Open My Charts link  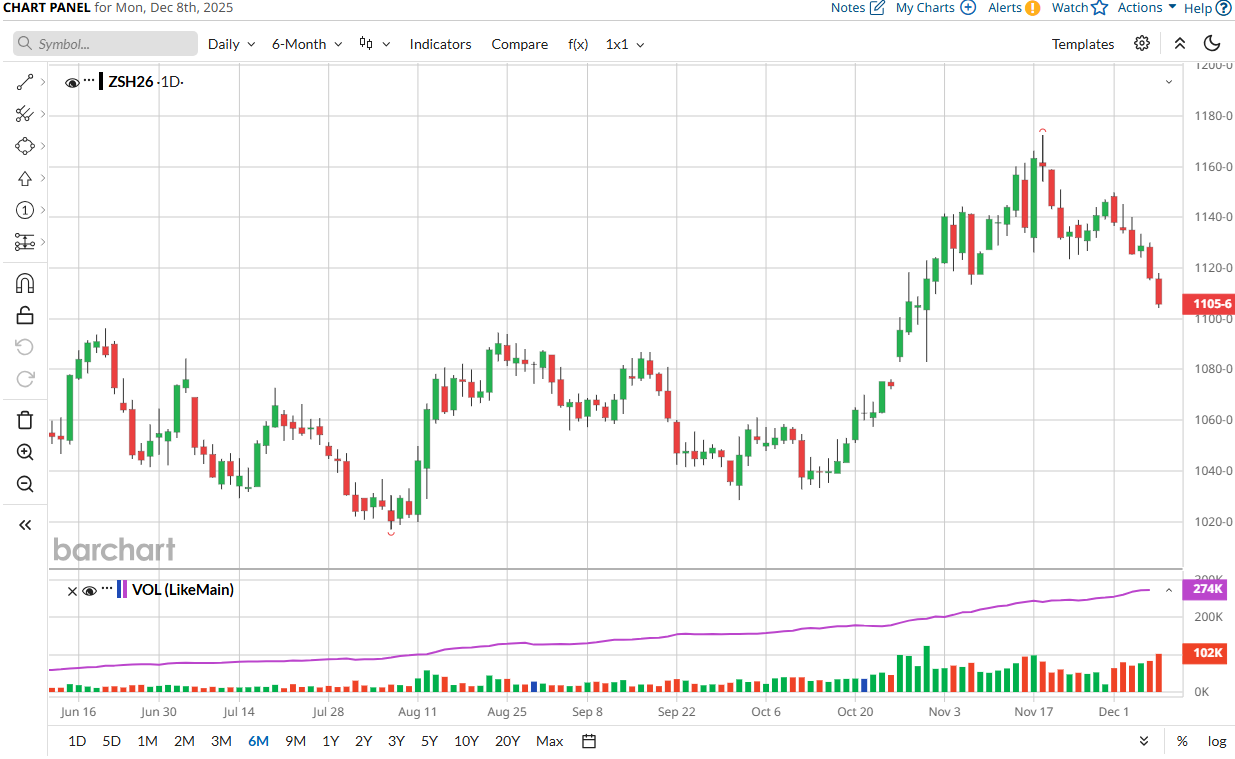pos(936,8)
